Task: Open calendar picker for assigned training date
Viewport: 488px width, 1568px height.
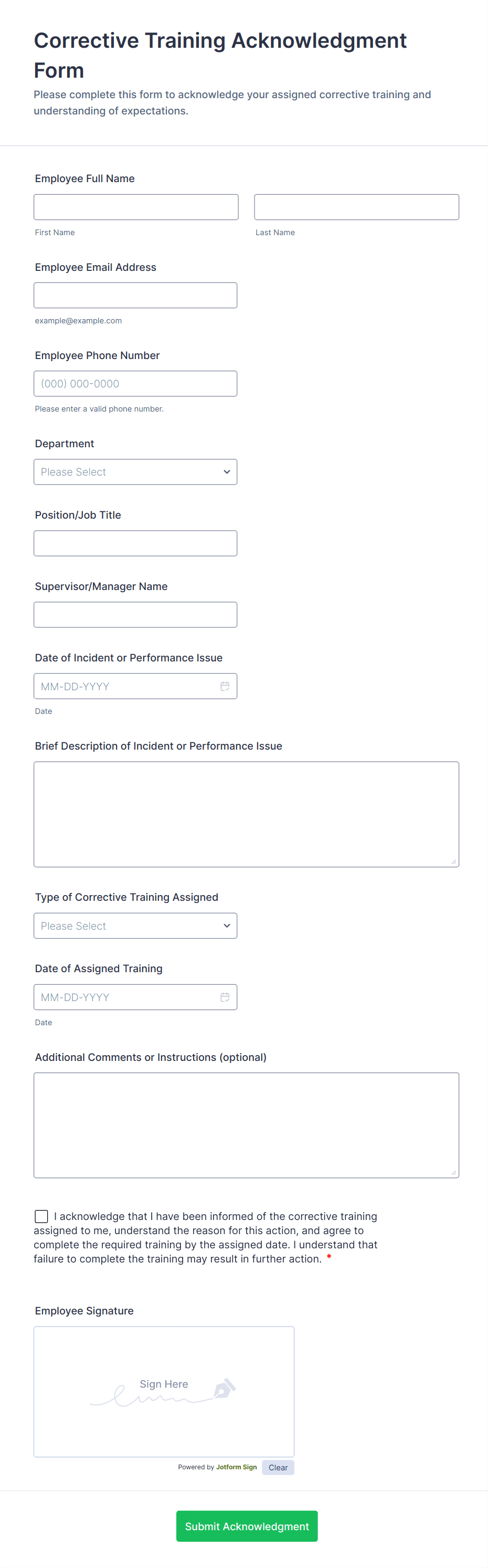Action: coord(225,997)
